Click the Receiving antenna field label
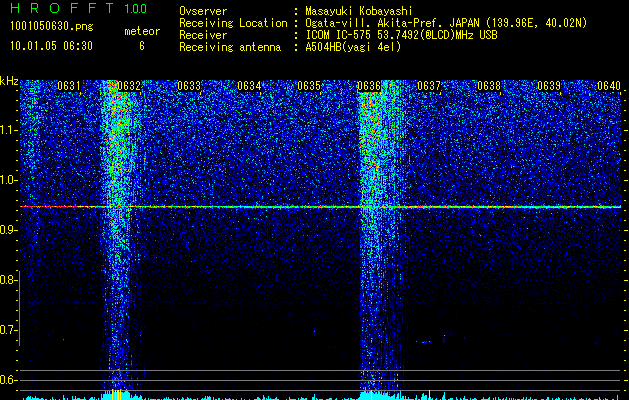 coord(230,47)
